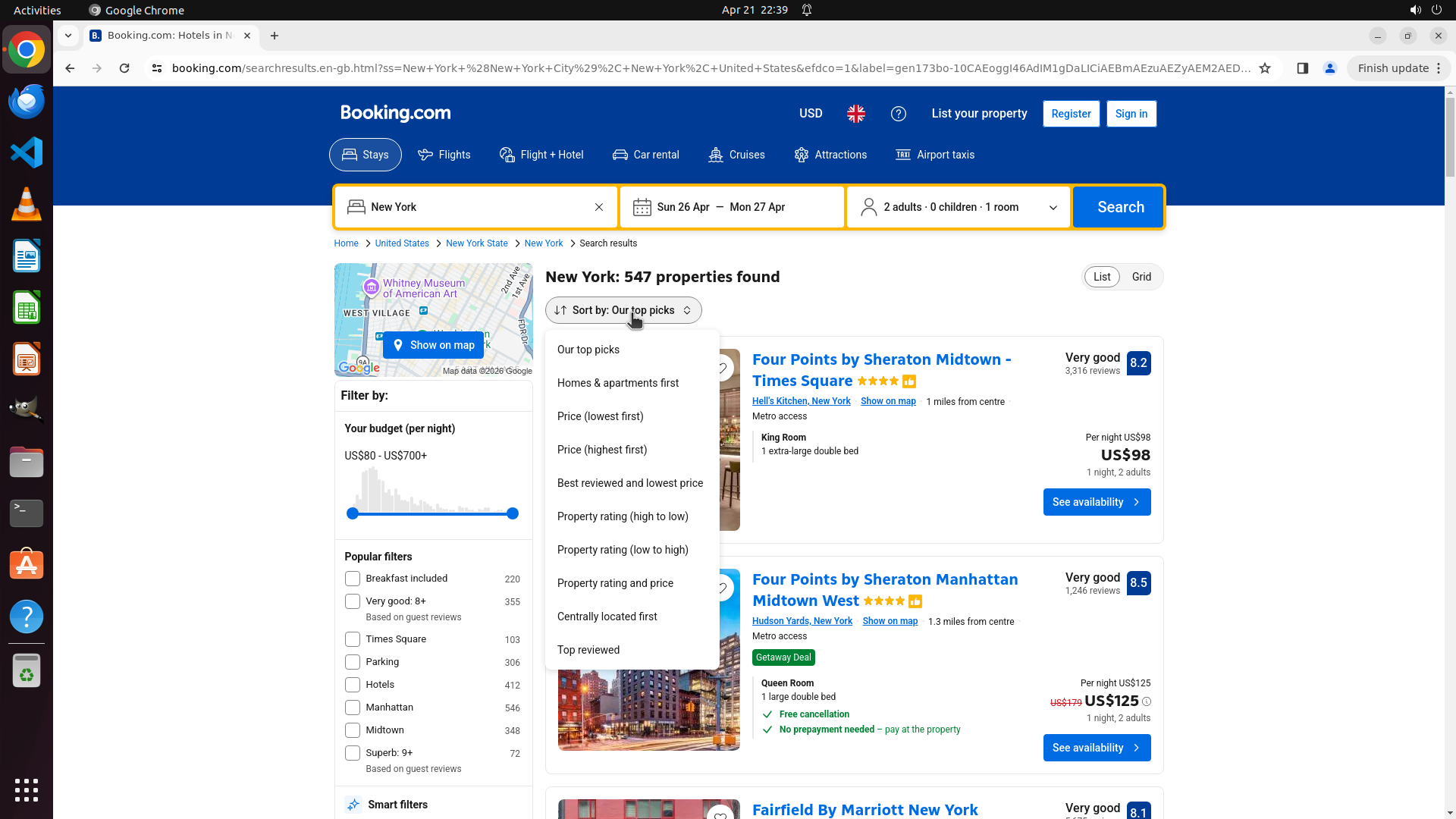1456x819 pixels.
Task: Clear New York destination with X icon
Action: pos(599,207)
